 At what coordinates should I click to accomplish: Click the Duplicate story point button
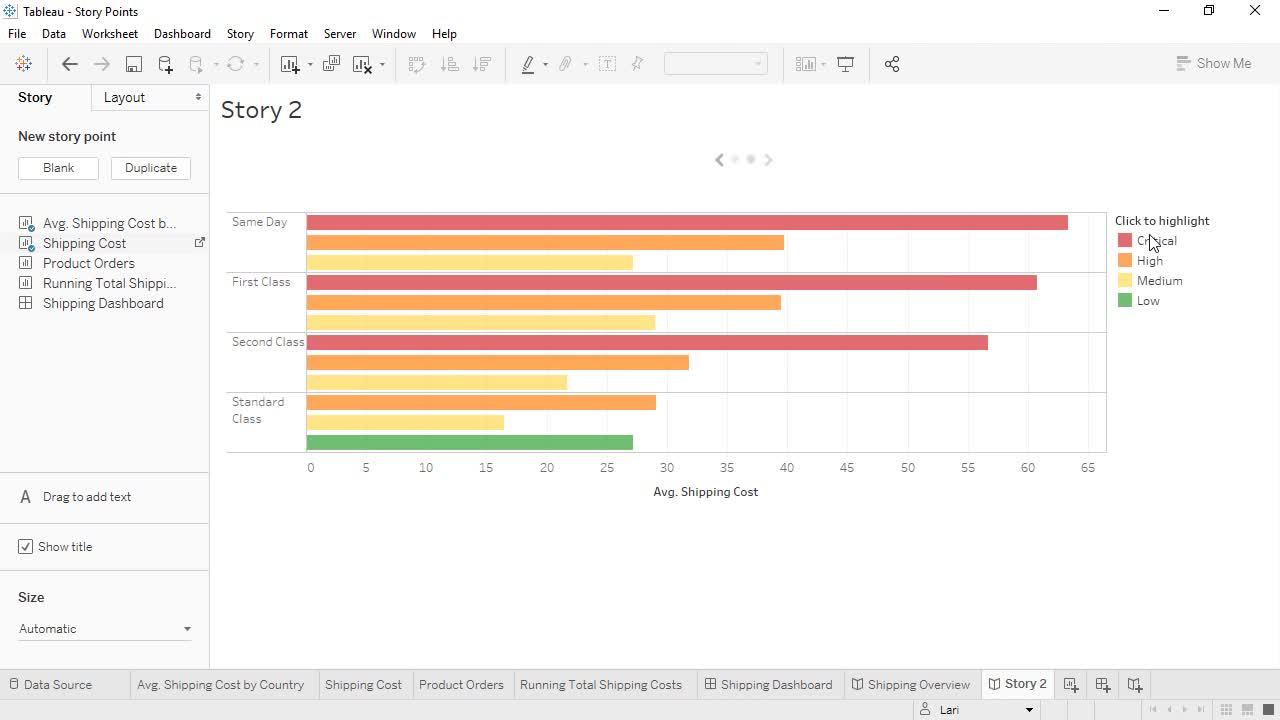tap(151, 168)
